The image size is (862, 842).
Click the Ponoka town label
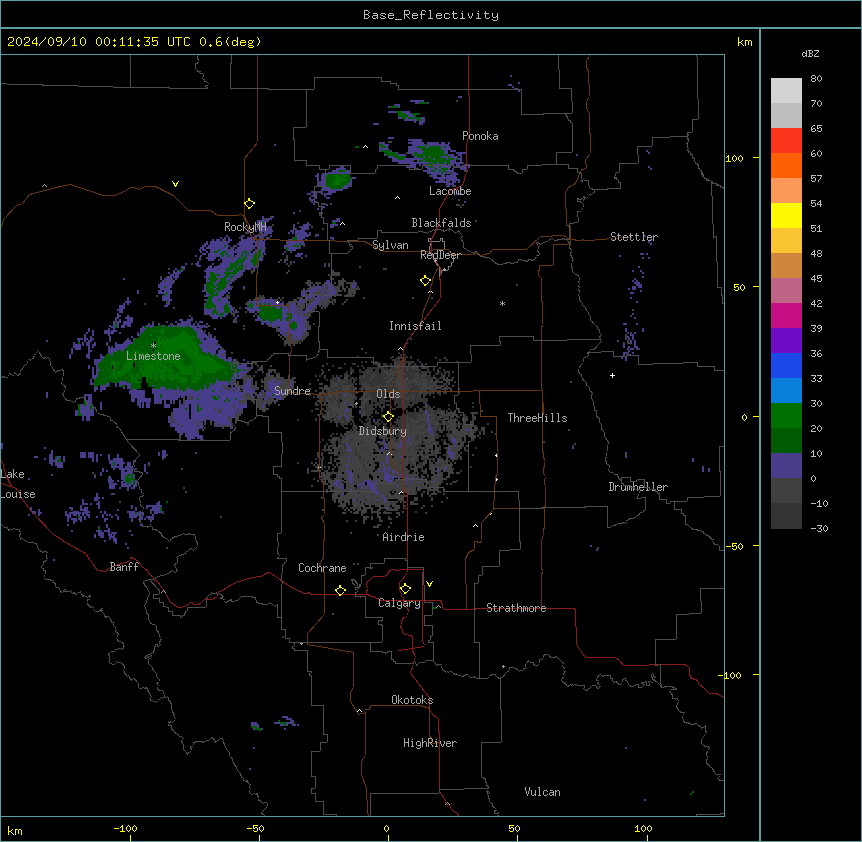480,136
